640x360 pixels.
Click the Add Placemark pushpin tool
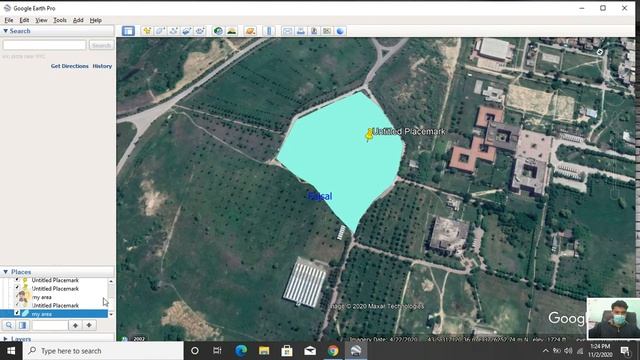(147, 31)
